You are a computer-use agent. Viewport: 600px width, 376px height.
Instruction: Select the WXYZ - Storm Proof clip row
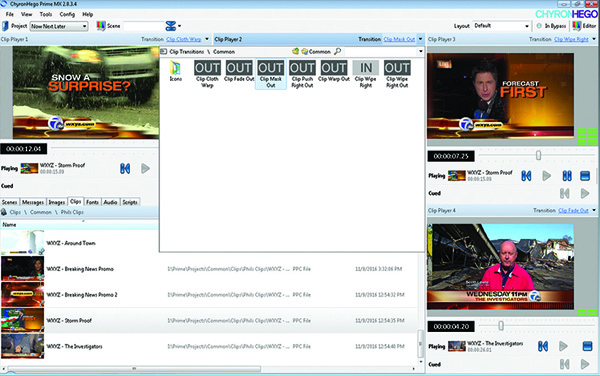(x=209, y=321)
